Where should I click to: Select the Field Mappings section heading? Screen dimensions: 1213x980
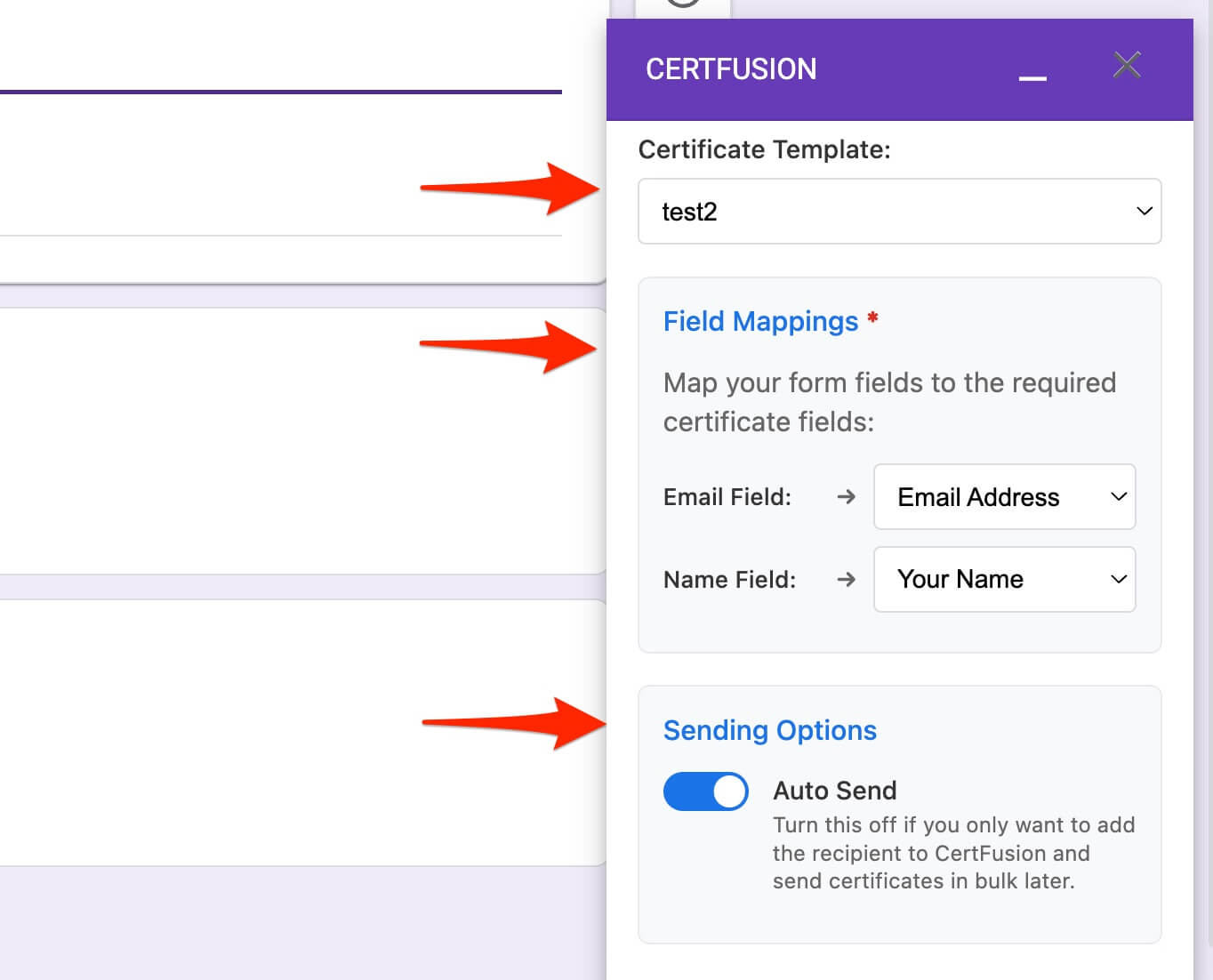[x=760, y=321]
